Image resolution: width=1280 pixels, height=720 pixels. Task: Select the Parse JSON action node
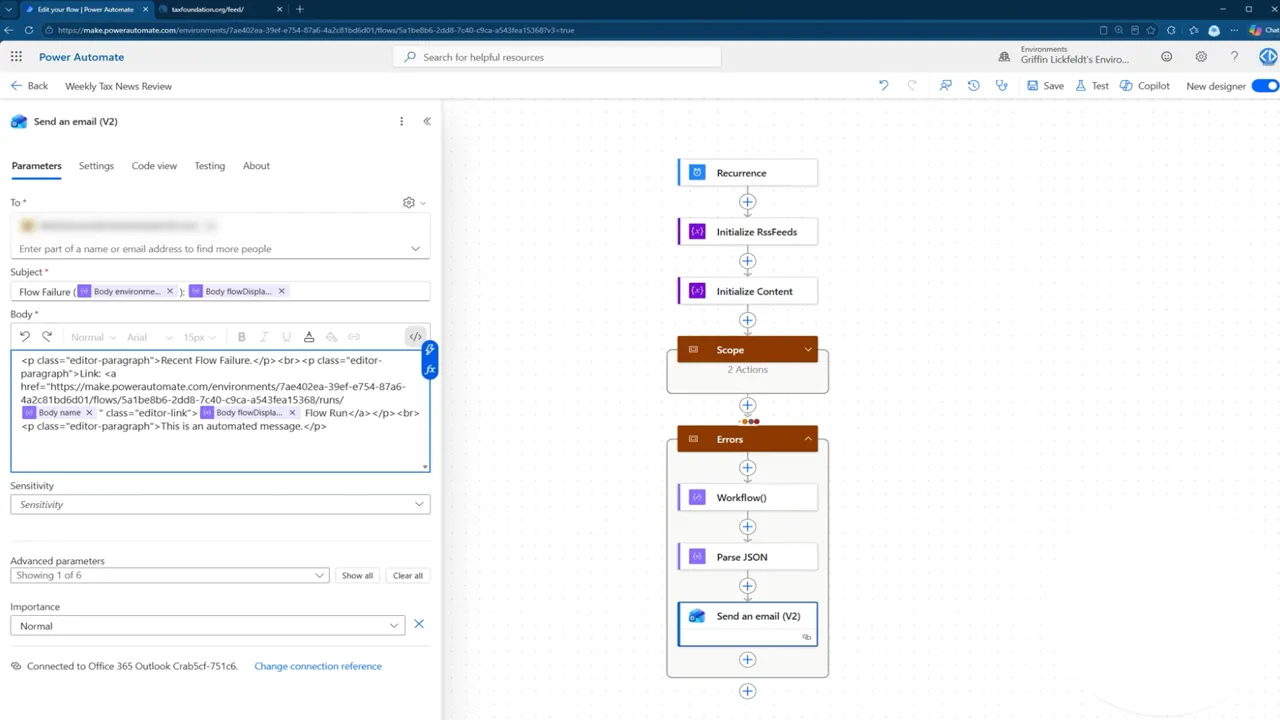point(747,557)
